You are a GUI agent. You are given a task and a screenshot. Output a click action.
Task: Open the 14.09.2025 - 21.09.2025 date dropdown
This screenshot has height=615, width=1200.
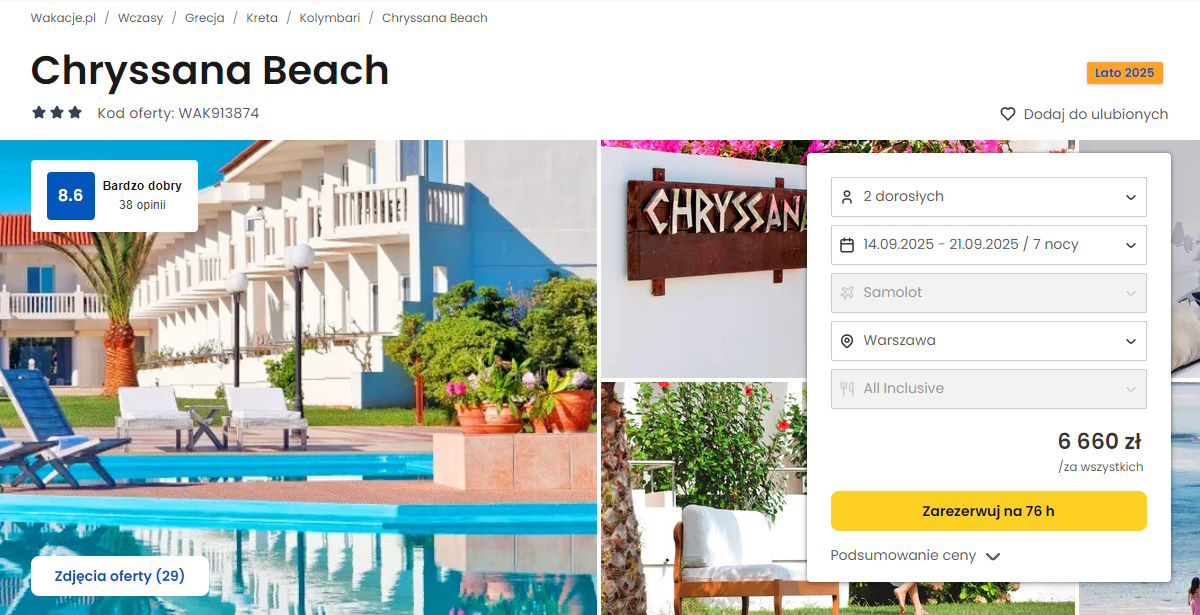pyautogui.click(x=989, y=245)
